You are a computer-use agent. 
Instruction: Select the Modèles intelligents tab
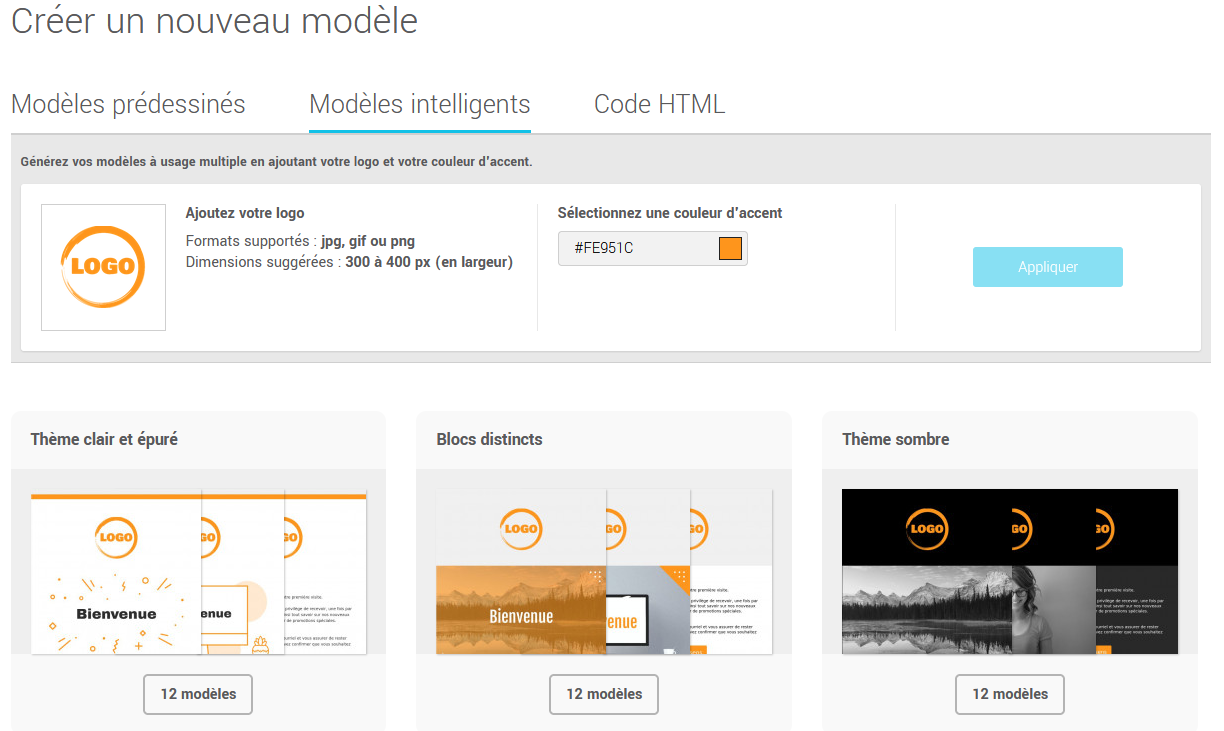click(420, 104)
